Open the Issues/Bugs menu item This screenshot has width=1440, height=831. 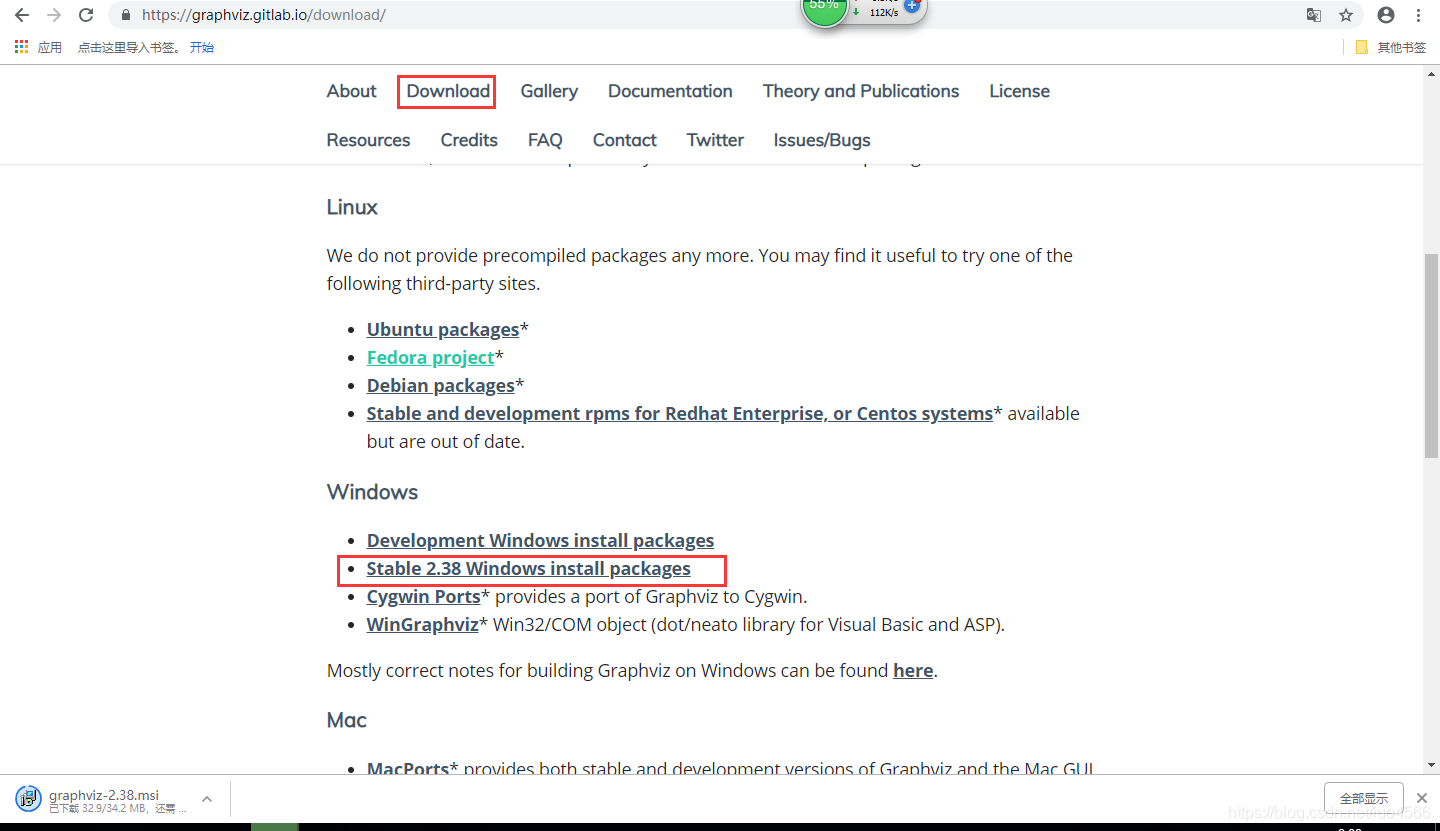[x=822, y=140]
